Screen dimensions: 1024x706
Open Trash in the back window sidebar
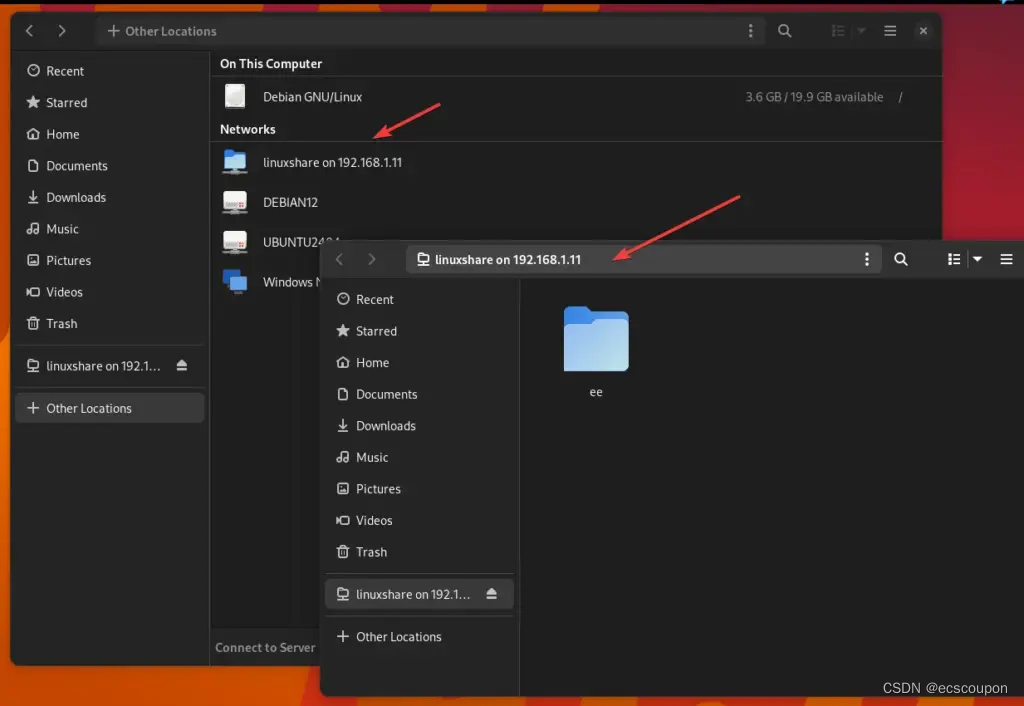tap(61, 324)
